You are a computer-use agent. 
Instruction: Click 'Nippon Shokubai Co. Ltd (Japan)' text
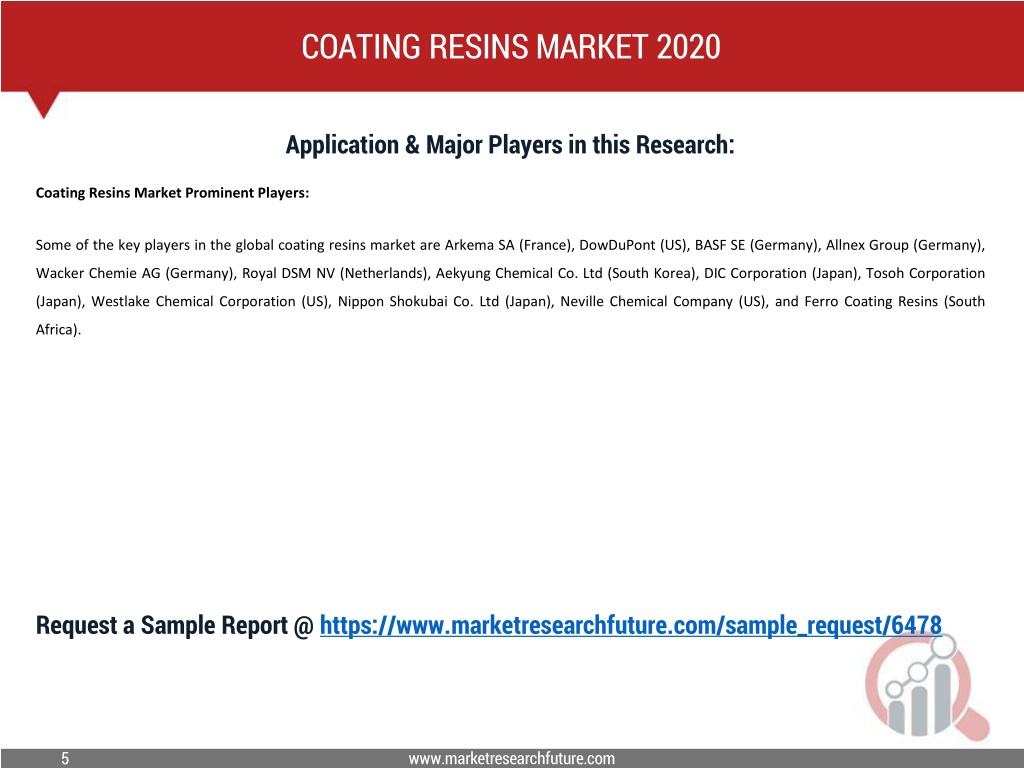tap(443, 302)
